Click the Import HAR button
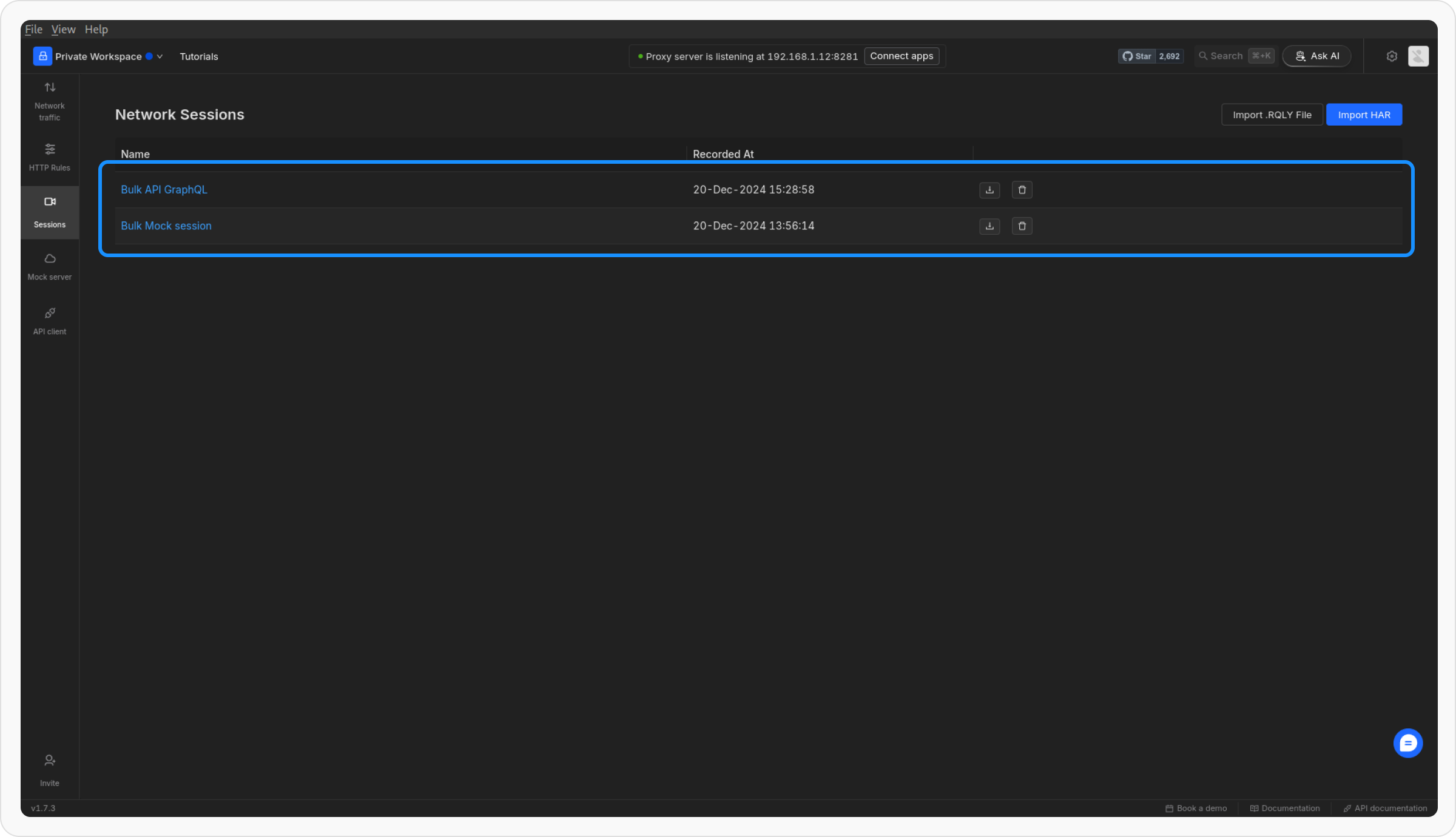Screen dimensions: 1456x837 click(1364, 115)
